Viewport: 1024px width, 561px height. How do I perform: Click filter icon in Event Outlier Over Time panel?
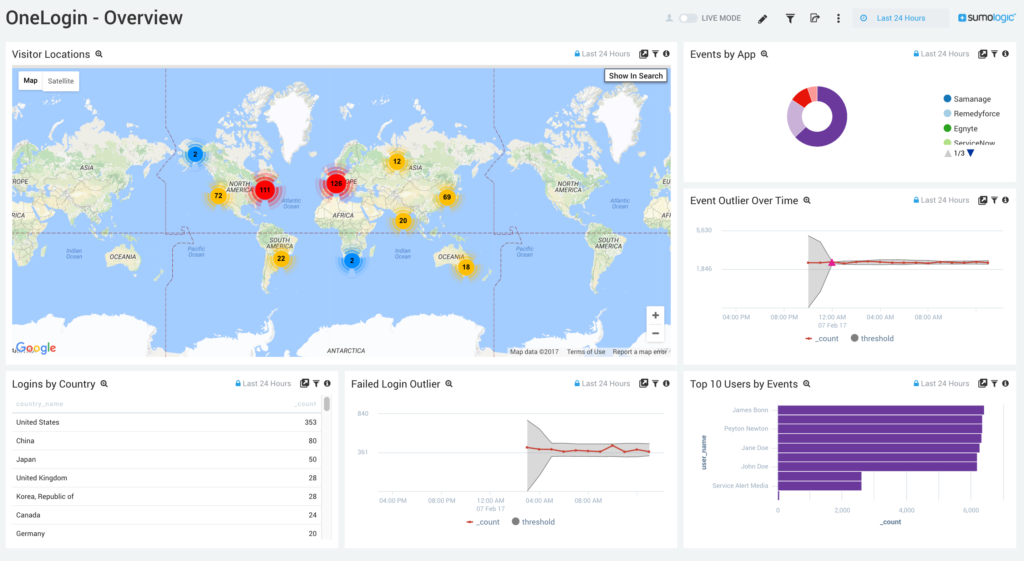point(994,200)
